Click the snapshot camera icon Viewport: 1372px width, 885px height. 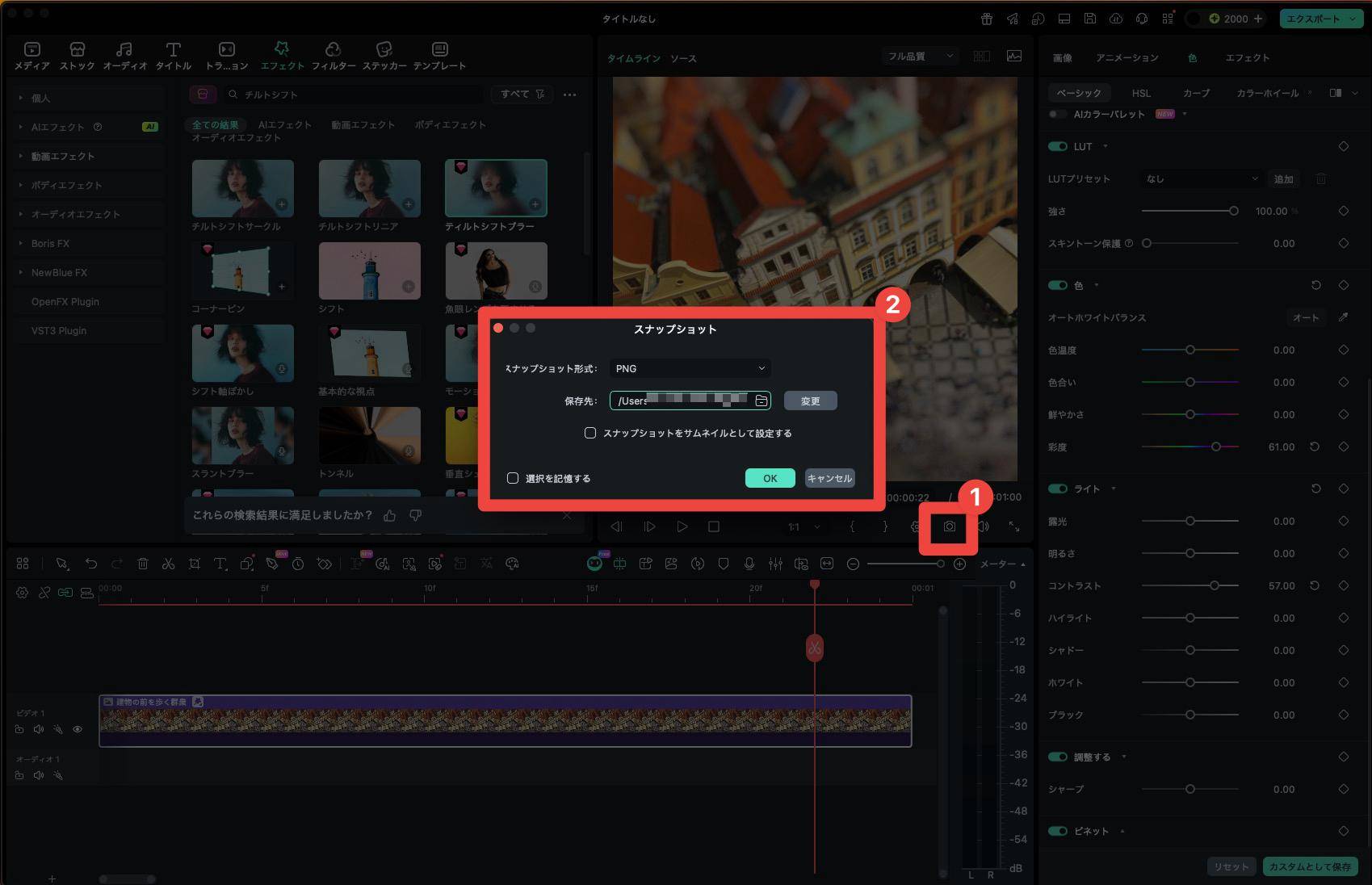[x=950, y=526]
